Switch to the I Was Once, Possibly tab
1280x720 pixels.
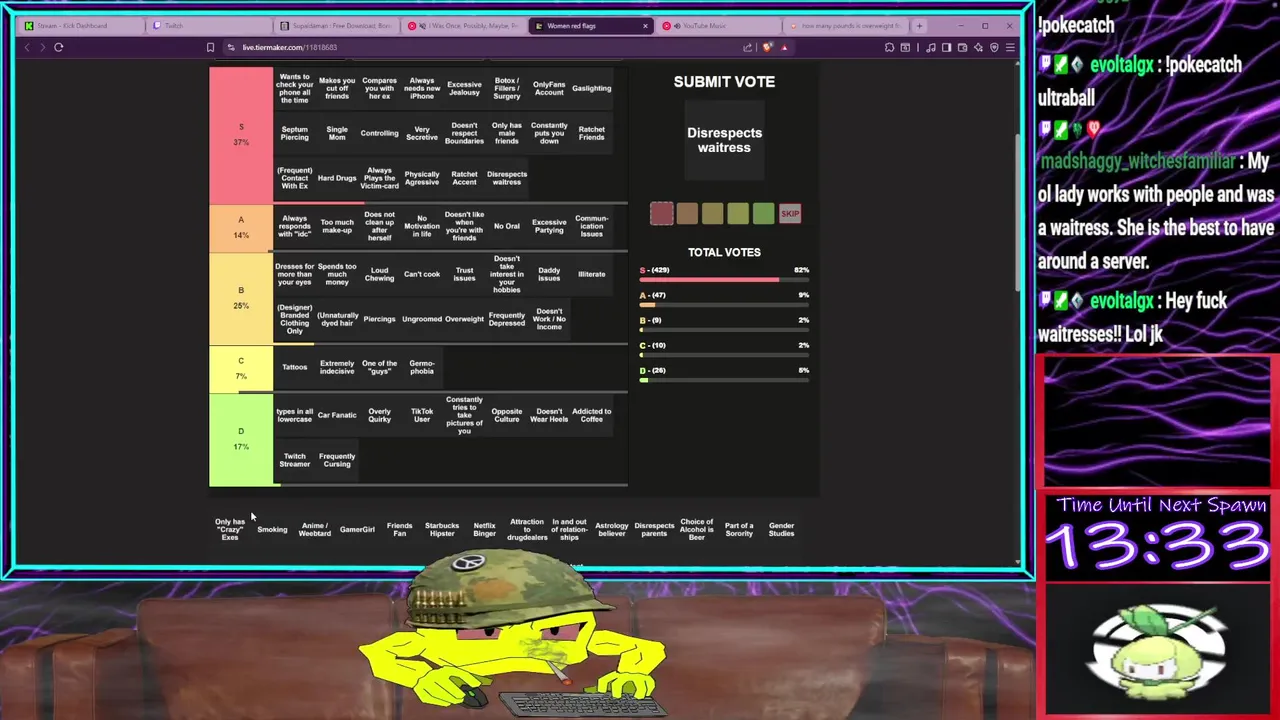click(464, 26)
